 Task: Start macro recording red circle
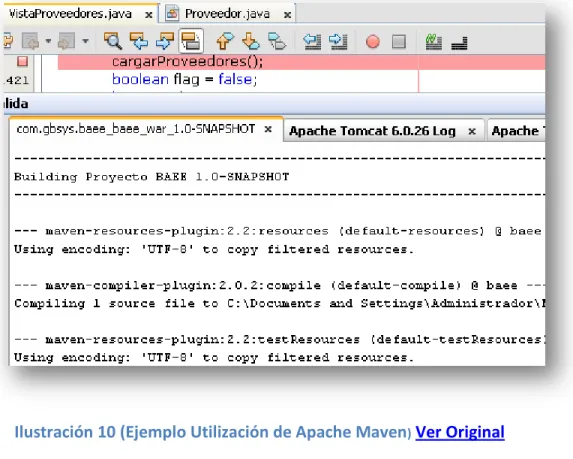(373, 42)
